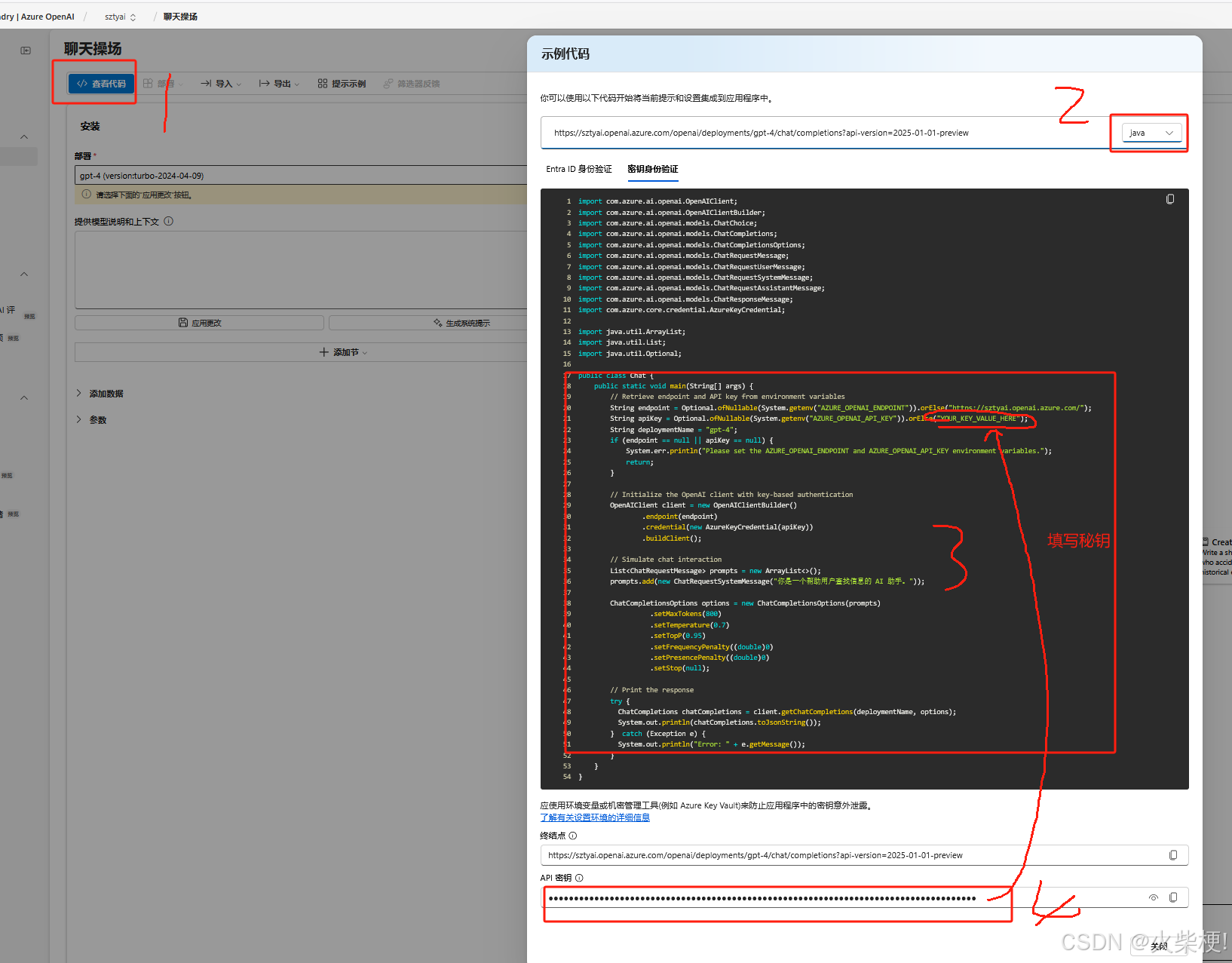Switch to Entra ID 身份验证 tab
The image size is (1232, 963).
pos(579,169)
